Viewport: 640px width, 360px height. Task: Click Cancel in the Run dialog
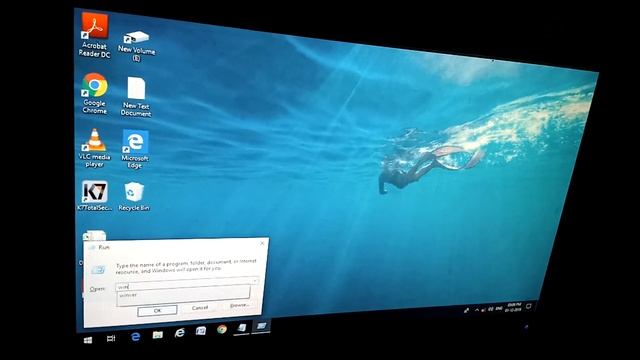200,307
